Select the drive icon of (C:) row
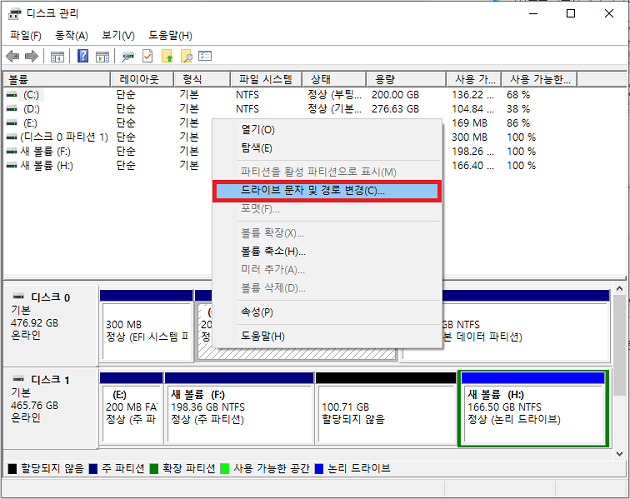The height and width of the screenshot is (499, 630). tap(12, 95)
